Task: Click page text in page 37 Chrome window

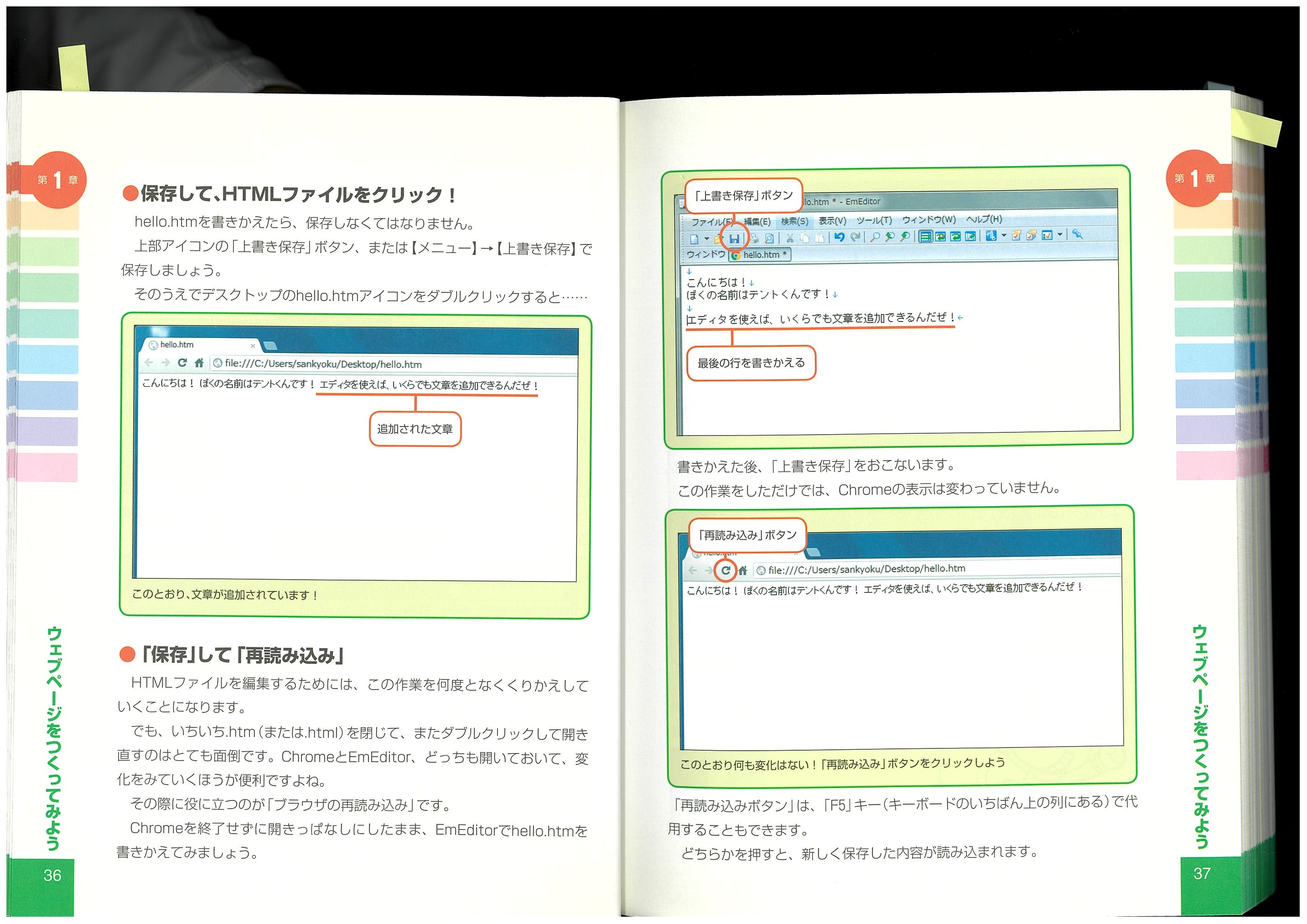Action: [x=884, y=589]
